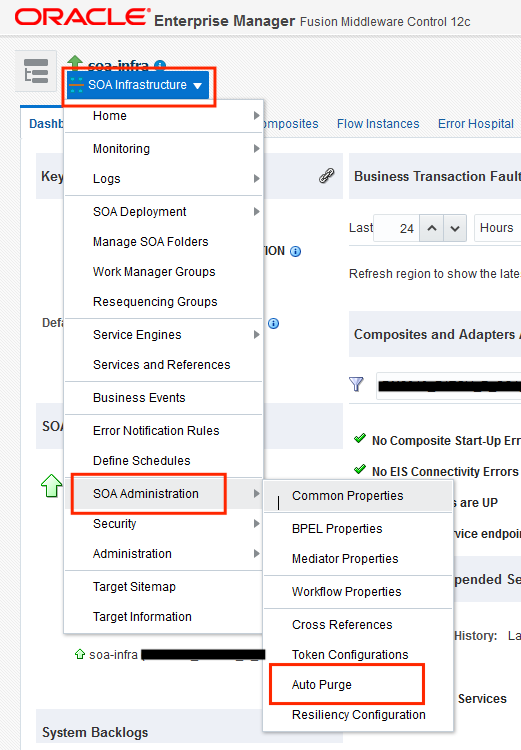Expand the Service Engines submenu
Image resolution: width=521 pixels, height=750 pixels.
click(256, 335)
